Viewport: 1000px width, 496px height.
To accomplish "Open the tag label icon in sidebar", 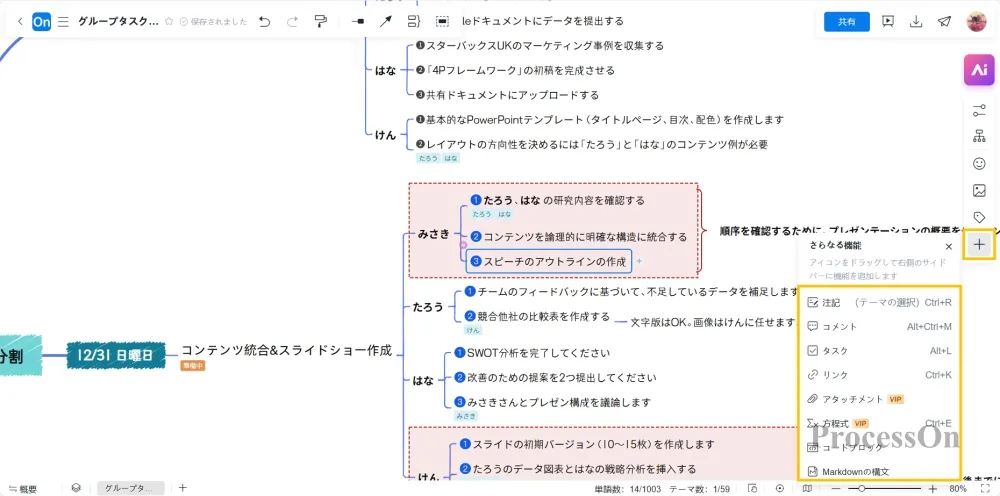I will click(979, 217).
